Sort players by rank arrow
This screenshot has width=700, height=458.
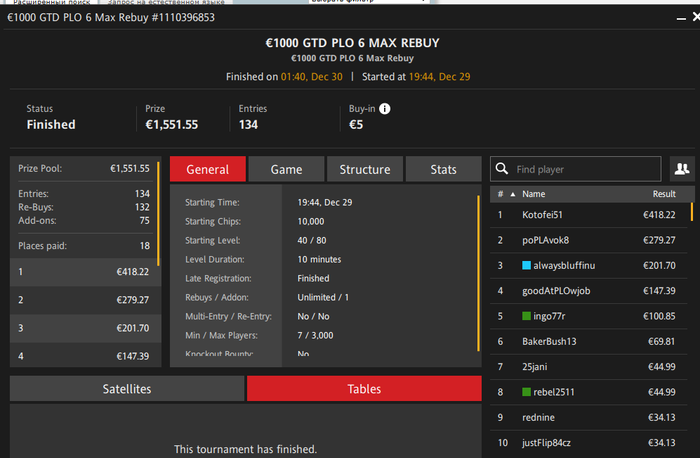point(512,194)
